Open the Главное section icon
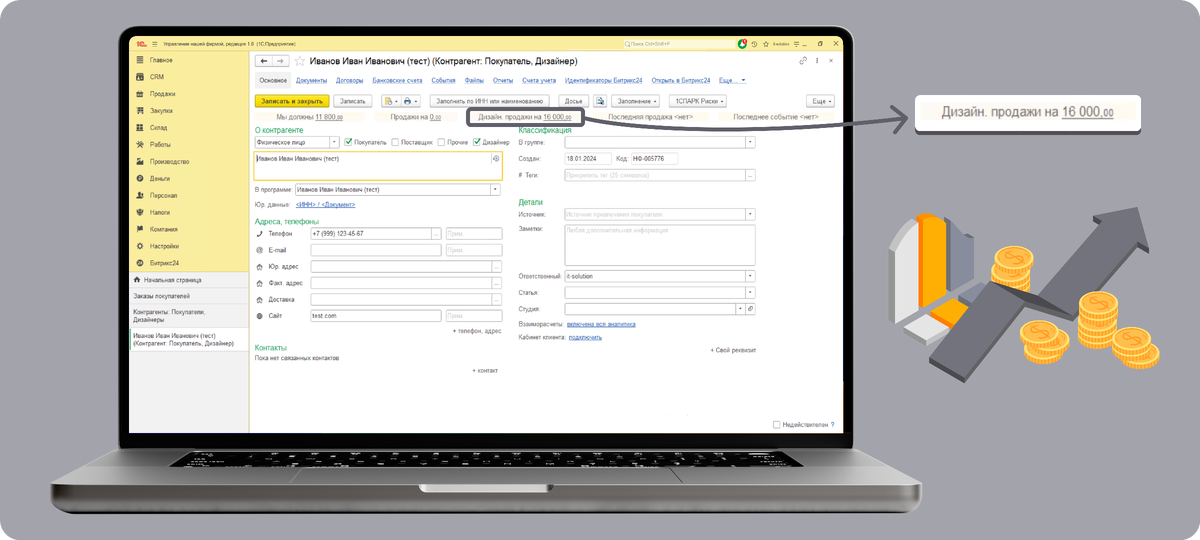The image size is (1200, 540). [138, 60]
